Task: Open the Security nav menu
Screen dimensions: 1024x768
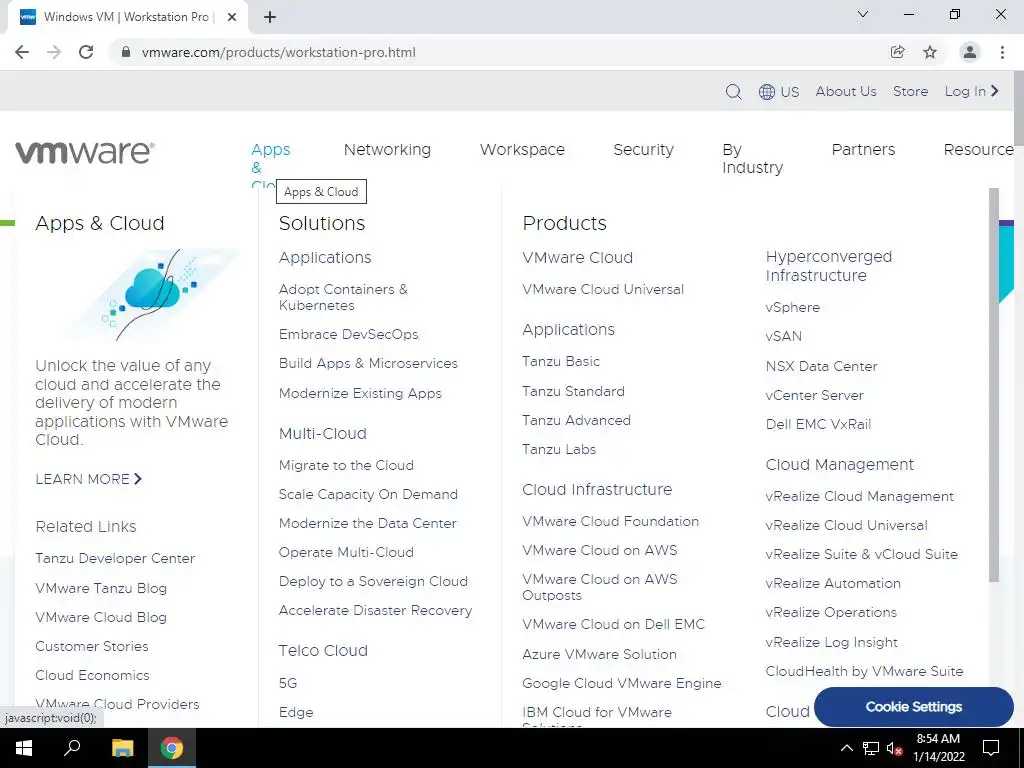Action: 643,150
